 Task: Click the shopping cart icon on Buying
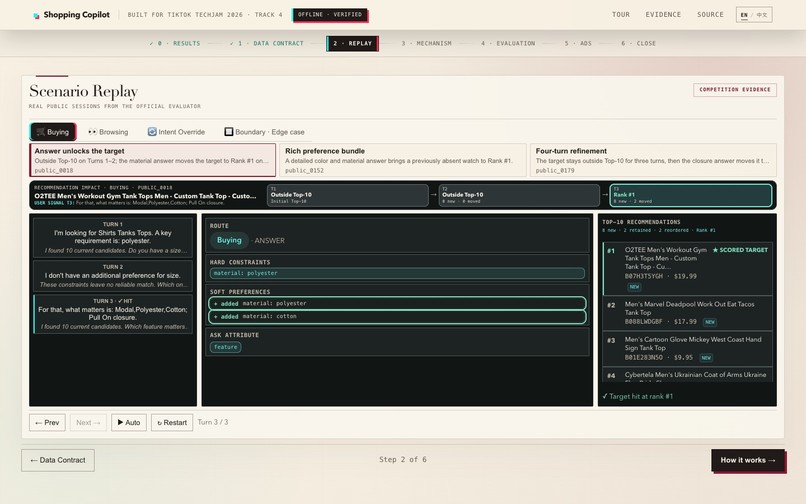pyautogui.click(x=41, y=132)
